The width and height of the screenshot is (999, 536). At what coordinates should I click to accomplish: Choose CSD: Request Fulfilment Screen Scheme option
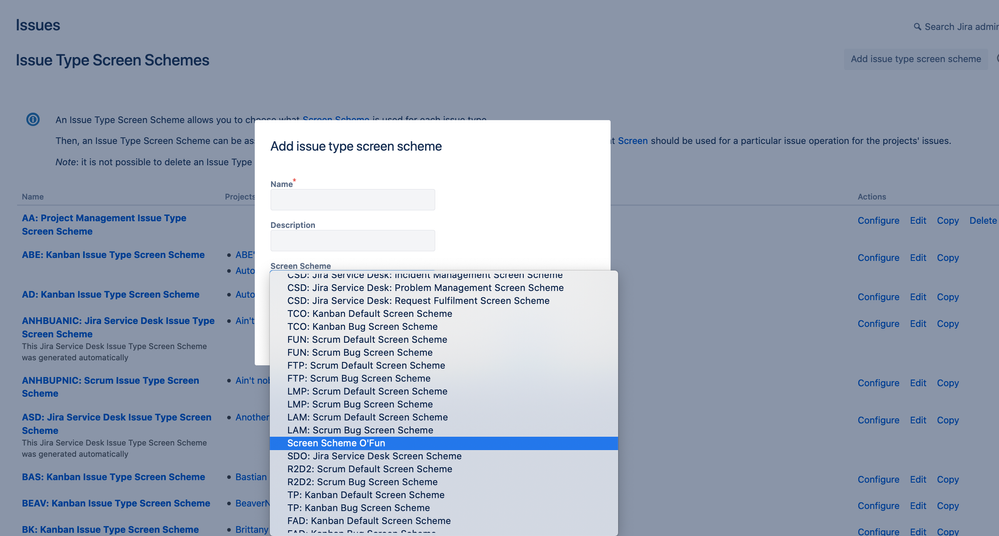tap(443, 301)
